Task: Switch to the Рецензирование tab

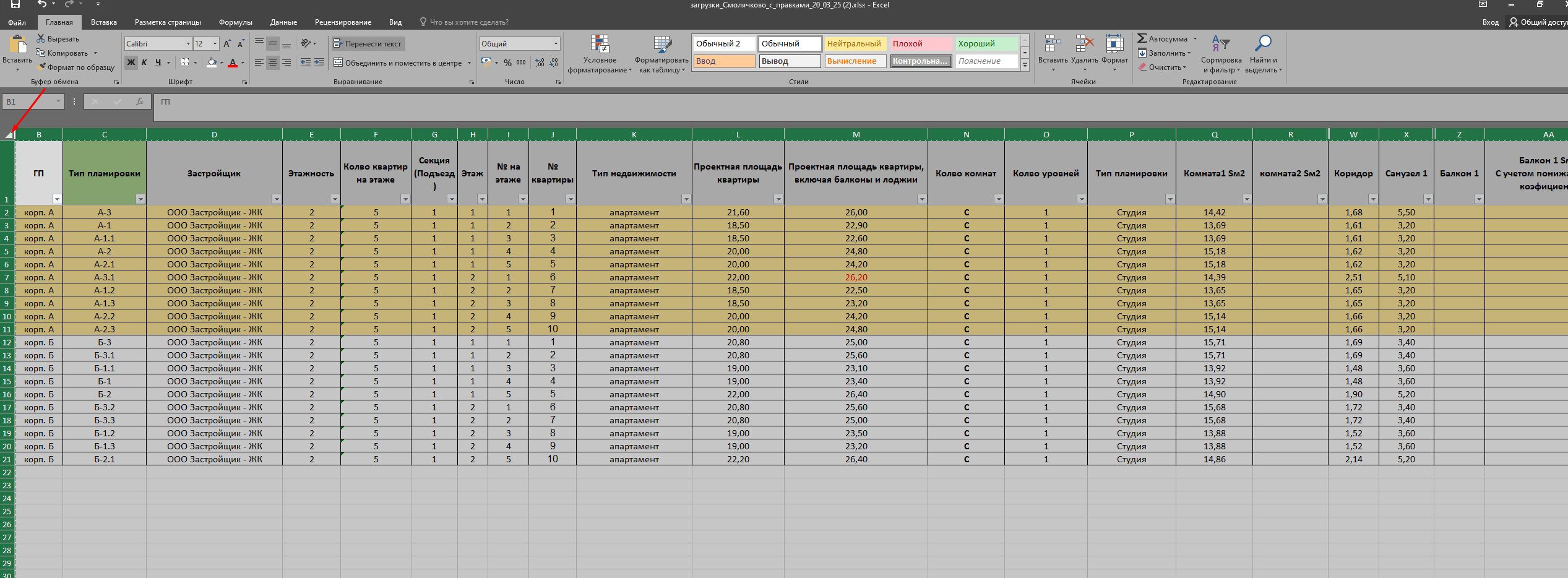Action: point(343,22)
